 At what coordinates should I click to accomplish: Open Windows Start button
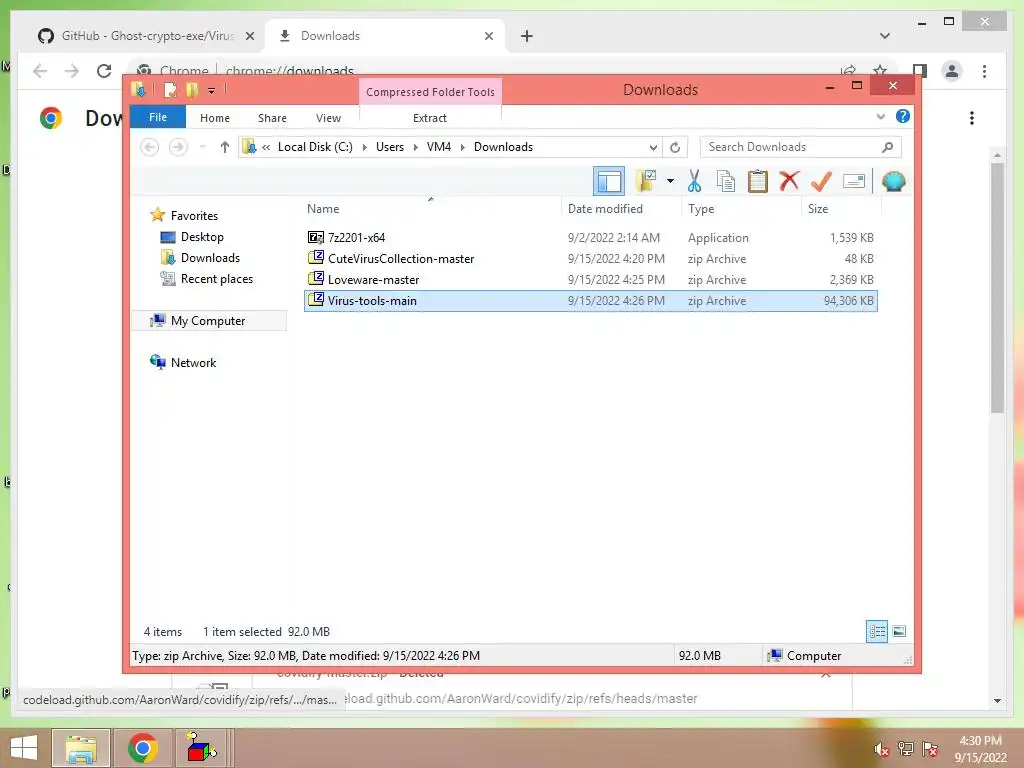pos(24,748)
